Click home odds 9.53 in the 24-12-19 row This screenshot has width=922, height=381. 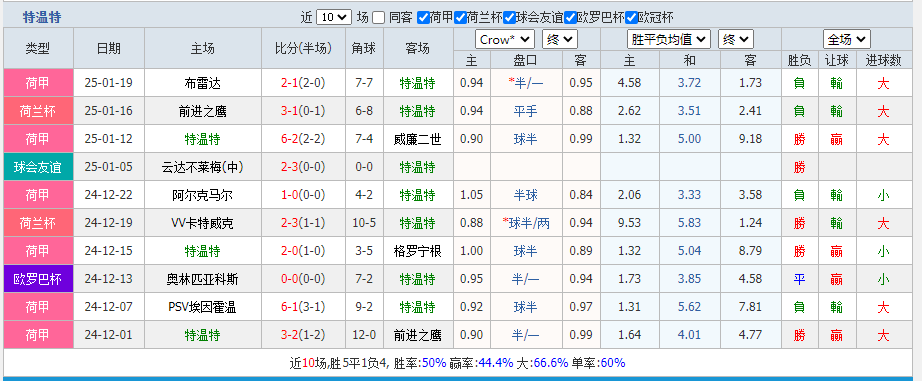tap(629, 223)
